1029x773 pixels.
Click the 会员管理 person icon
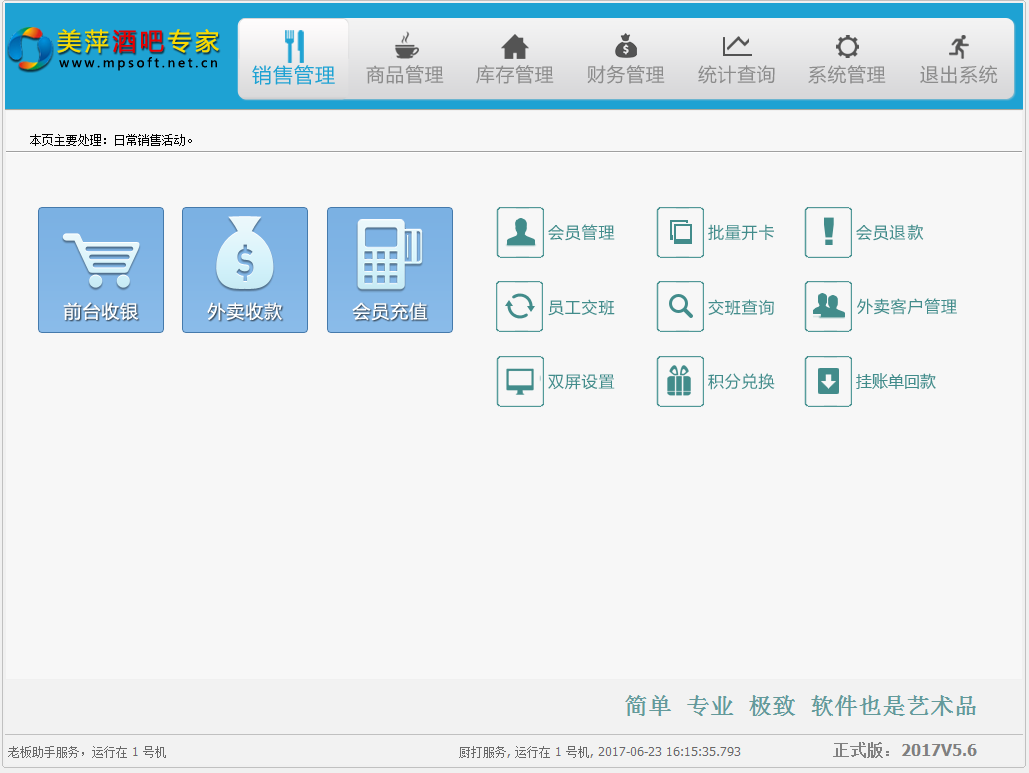520,233
